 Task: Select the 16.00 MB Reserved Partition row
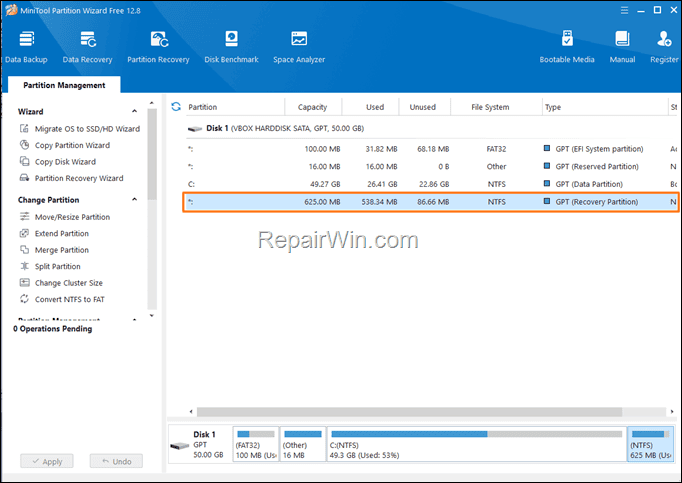coord(431,167)
